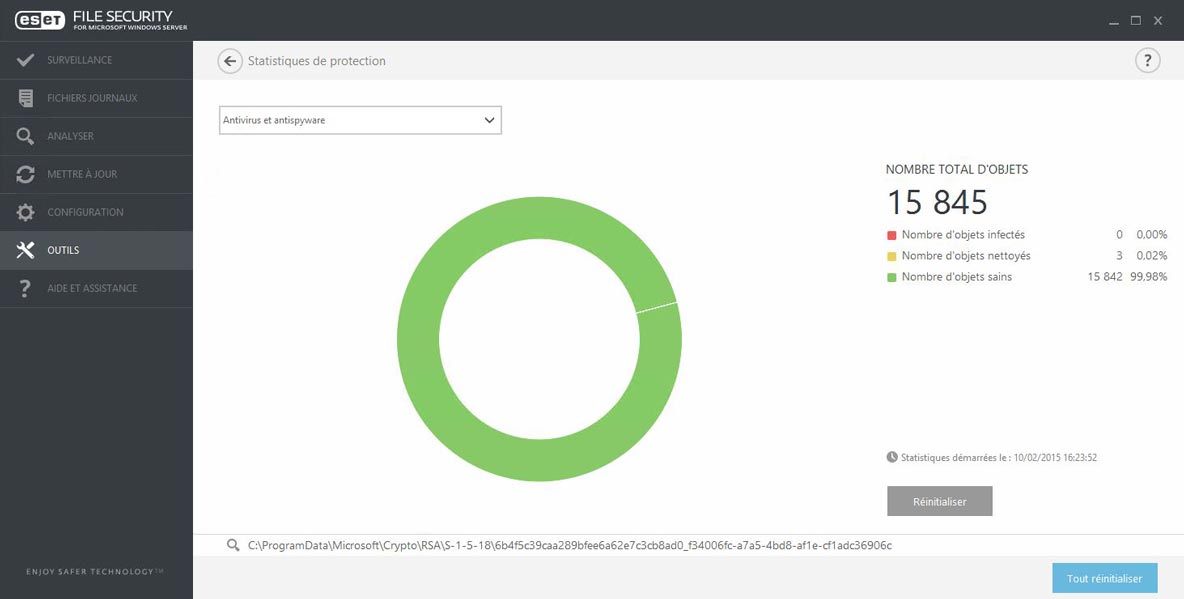Click the yellow cleaned objects color swatch
This screenshot has width=1184, height=599.
pyautogui.click(x=891, y=256)
